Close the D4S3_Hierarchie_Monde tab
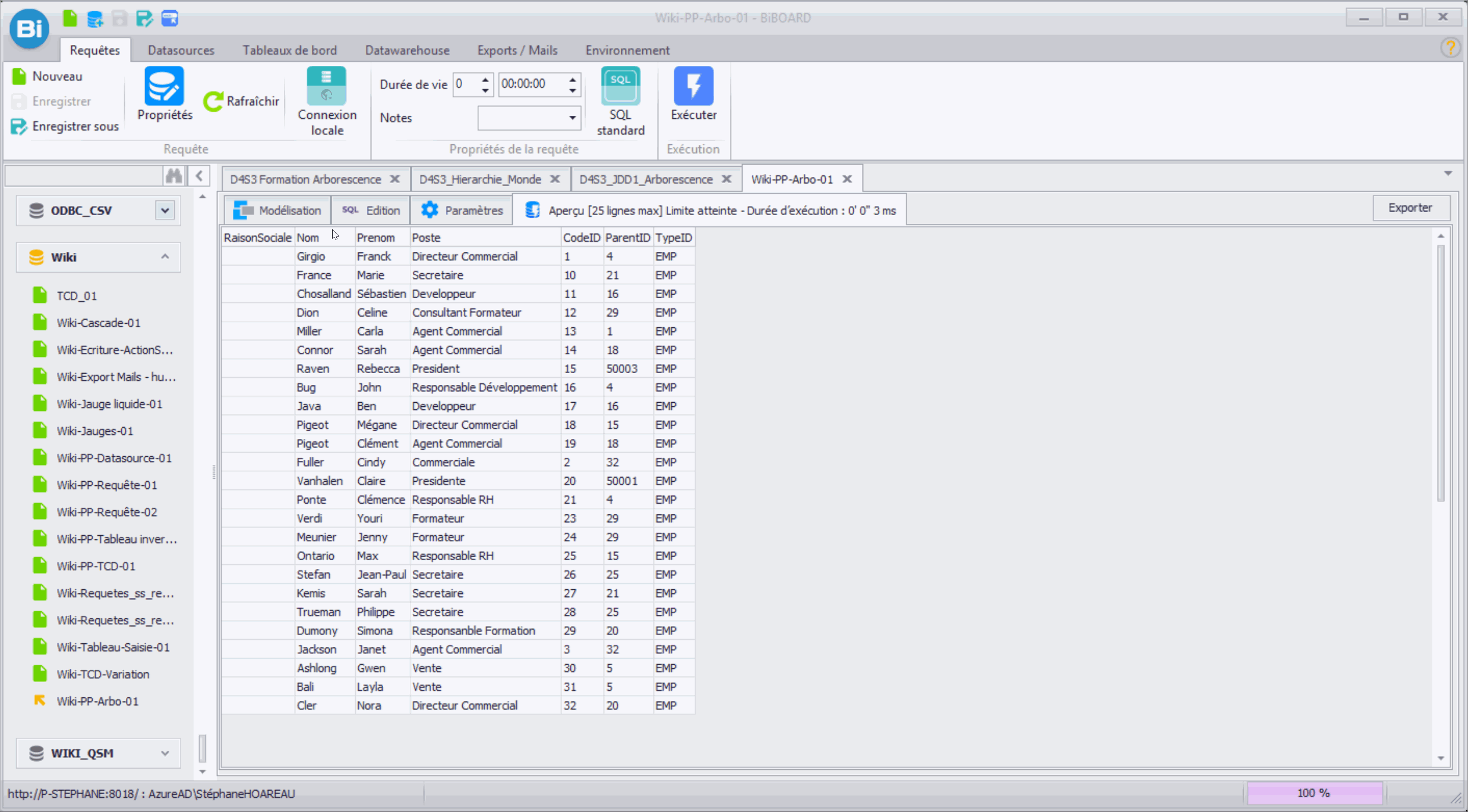The image size is (1468, 812). [x=555, y=179]
